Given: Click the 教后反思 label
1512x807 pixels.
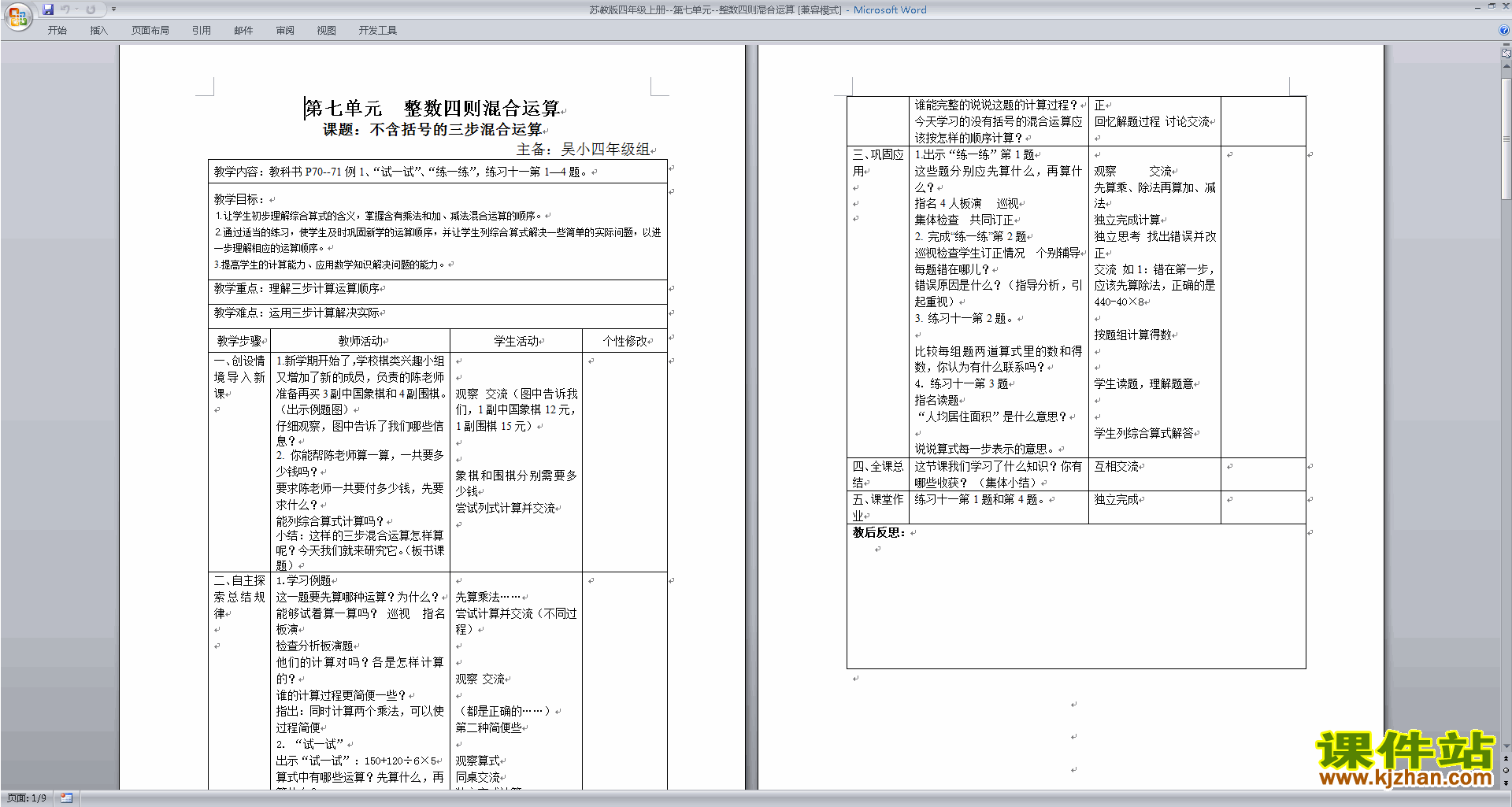Looking at the screenshot, I should point(879,532).
